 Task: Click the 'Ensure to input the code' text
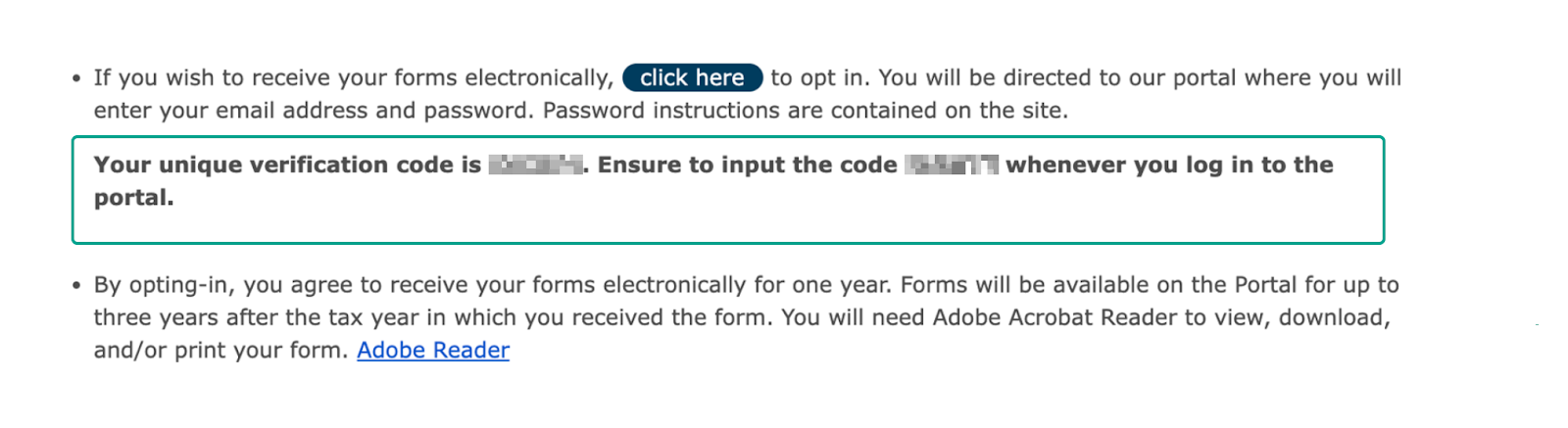point(748,165)
